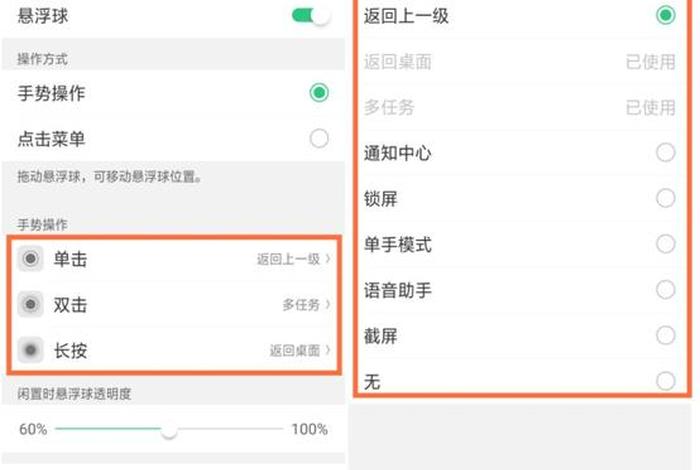Select the 单手模式 radio button
Screen dimensions: 700x470
[x=665, y=244]
